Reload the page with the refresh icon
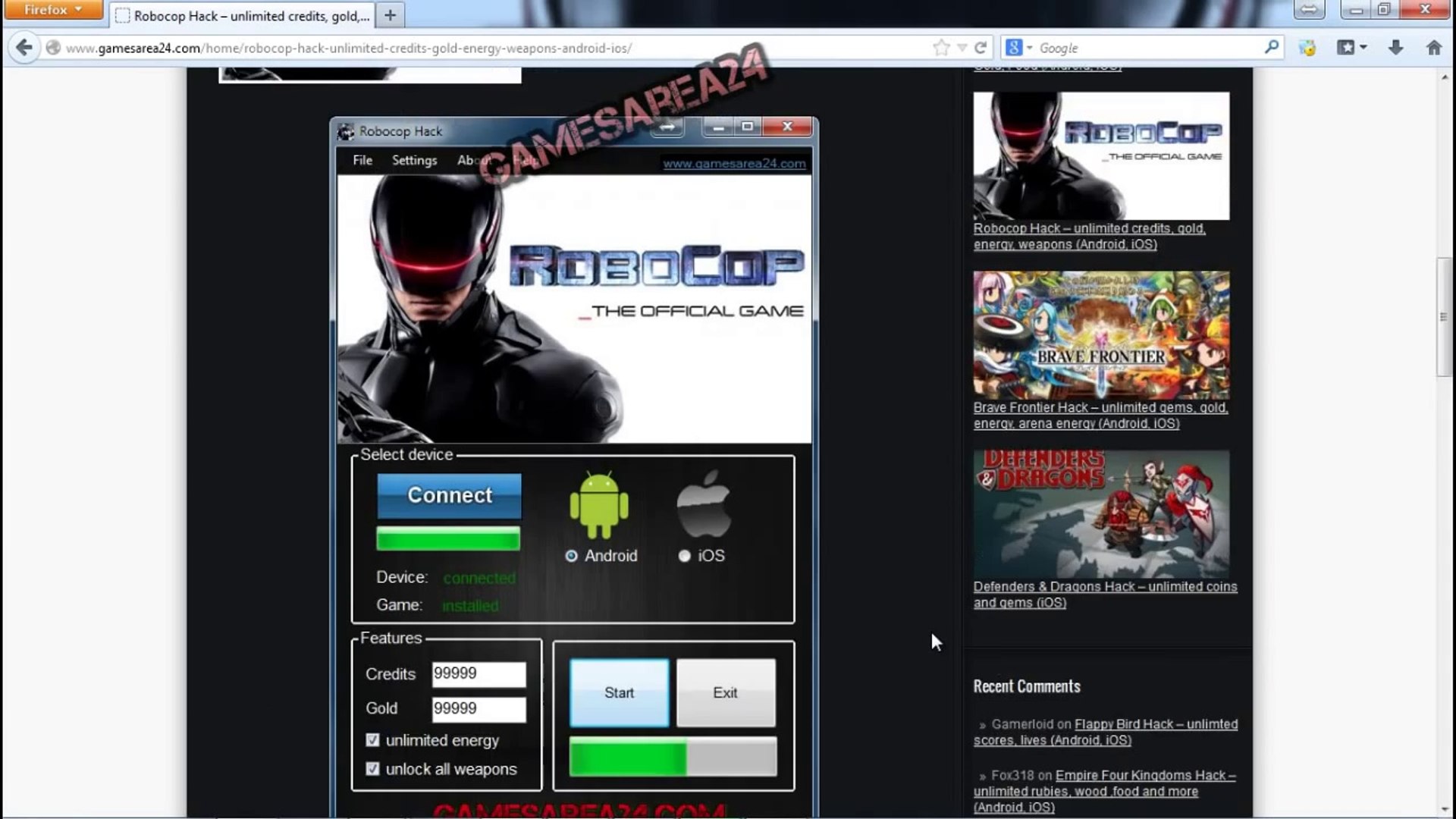The width and height of the screenshot is (1456, 819). [981, 48]
